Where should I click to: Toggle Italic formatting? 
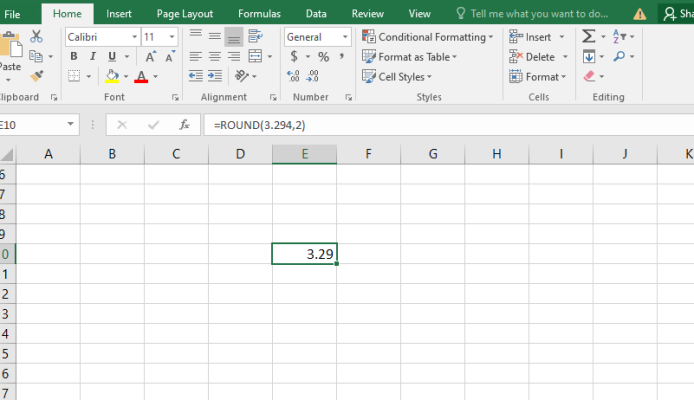tap(93, 56)
